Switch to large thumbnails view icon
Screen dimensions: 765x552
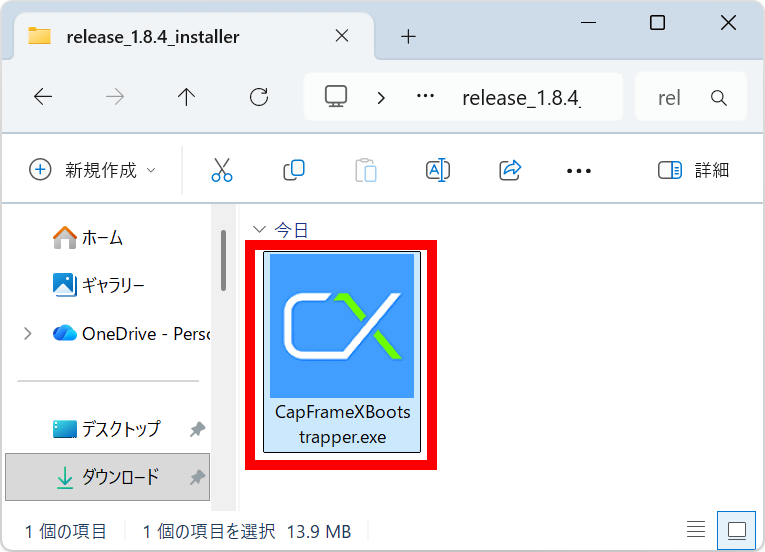pos(736,530)
